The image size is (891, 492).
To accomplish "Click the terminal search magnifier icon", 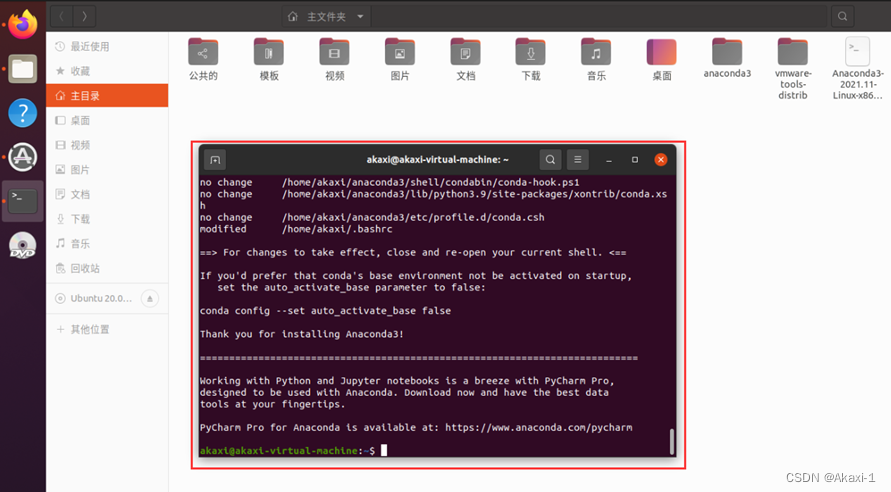I will pos(550,160).
